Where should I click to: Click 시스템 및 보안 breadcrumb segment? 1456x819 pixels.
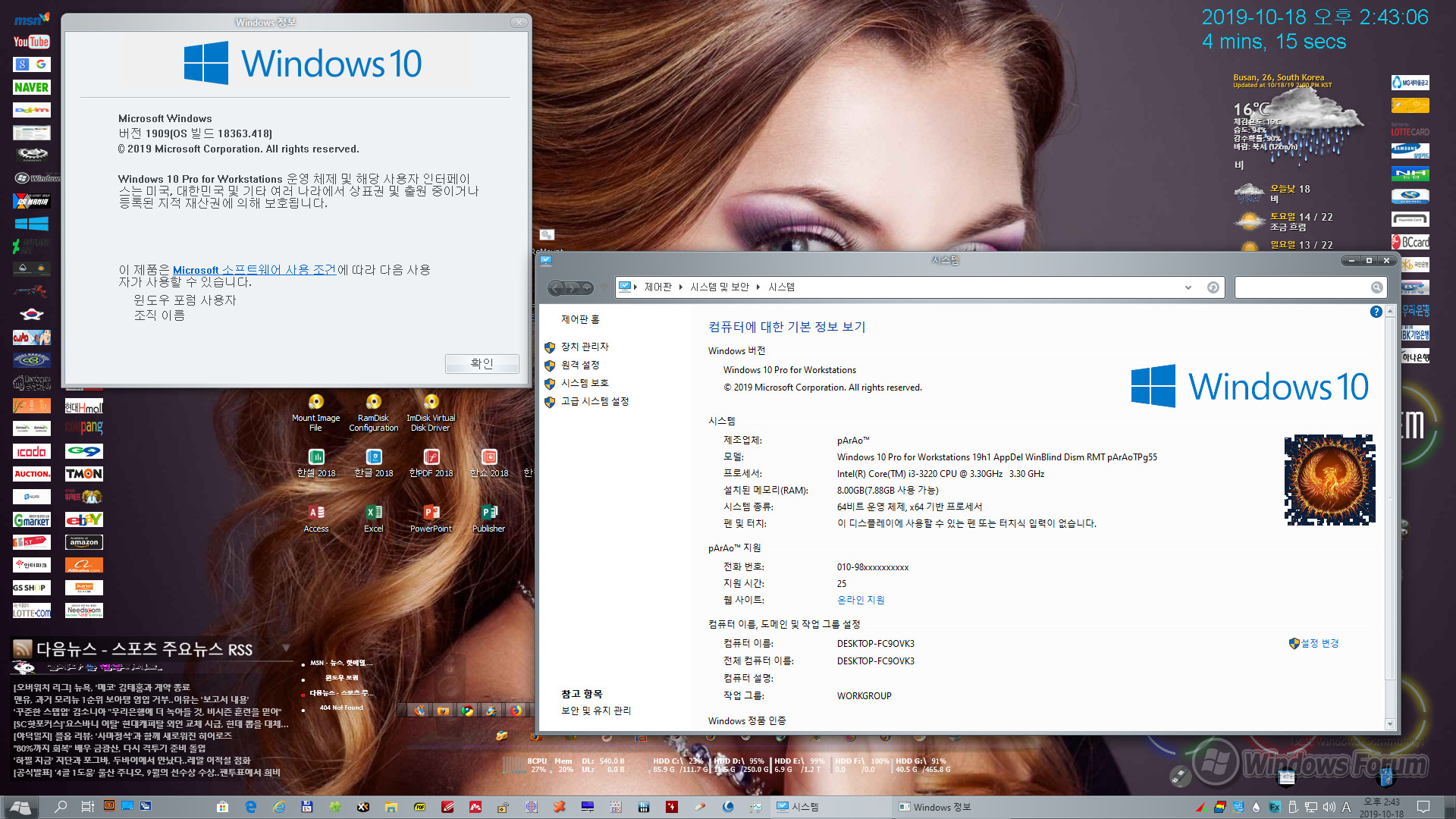[x=719, y=287]
